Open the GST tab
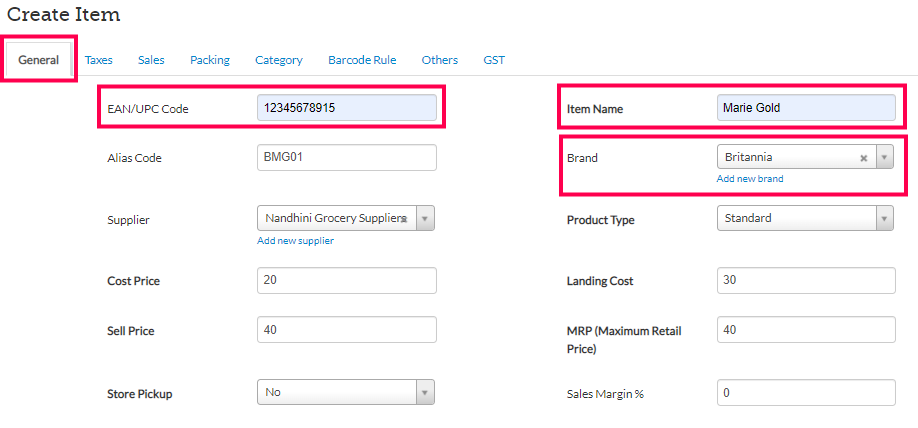This screenshot has height=428, width=918. pyautogui.click(x=494, y=60)
